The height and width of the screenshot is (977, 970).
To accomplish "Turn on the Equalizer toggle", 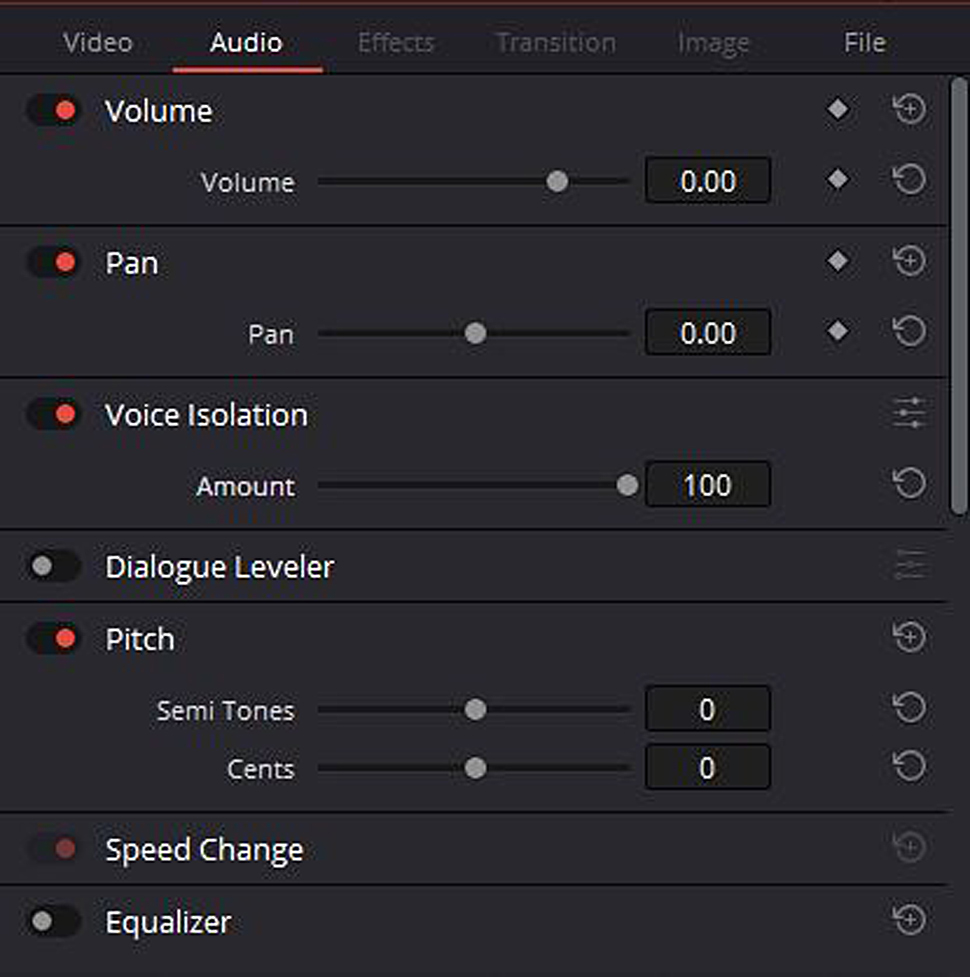I will [54, 921].
